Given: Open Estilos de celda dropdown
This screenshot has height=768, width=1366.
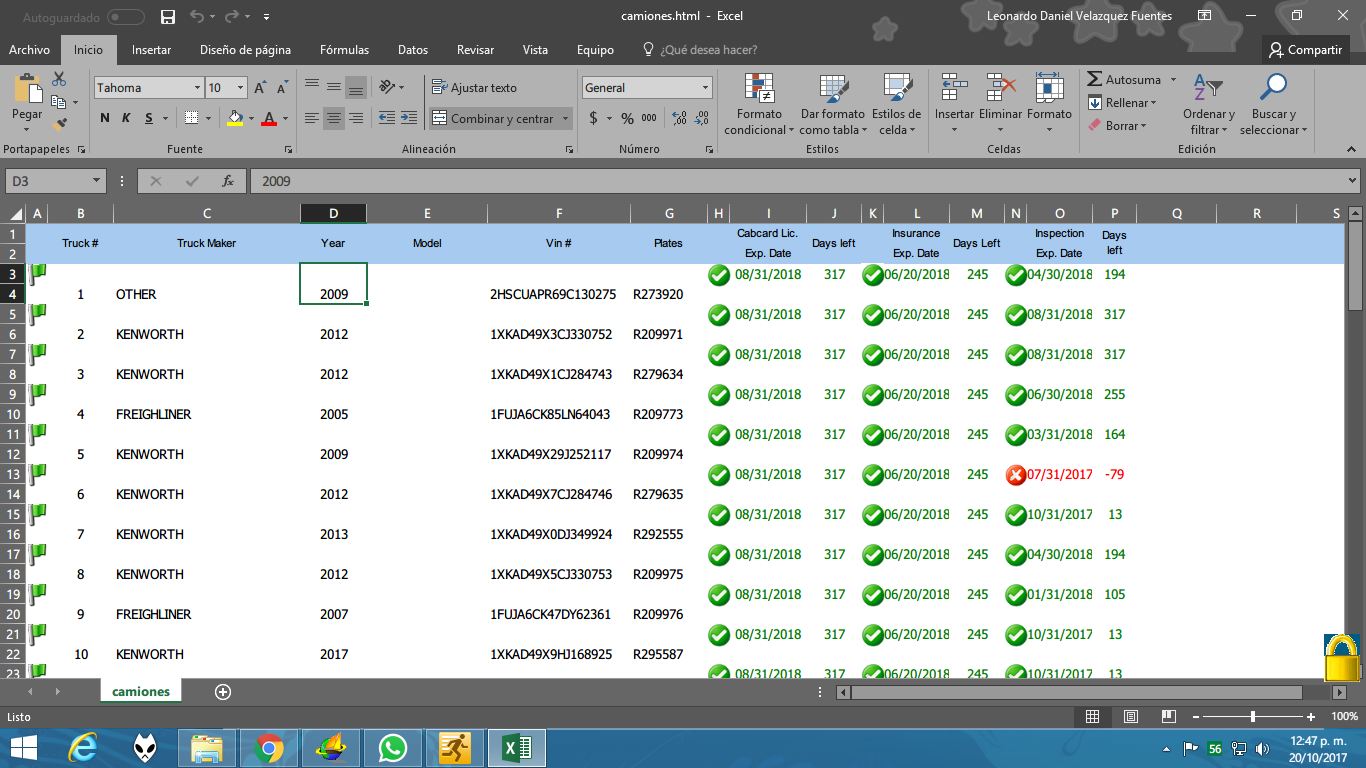Looking at the screenshot, I should 896,105.
